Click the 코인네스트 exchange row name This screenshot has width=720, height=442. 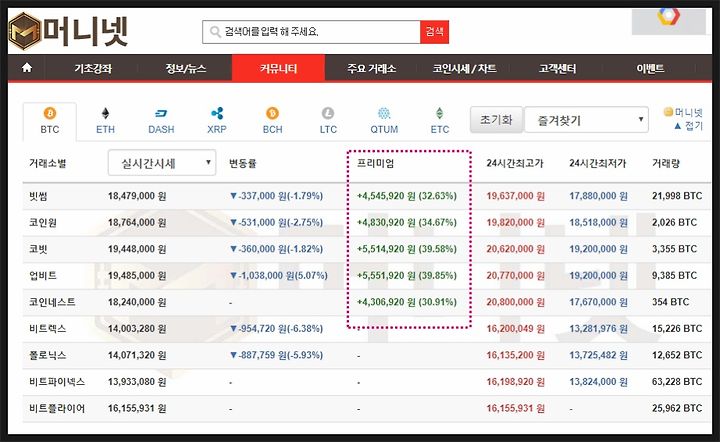coord(52,302)
